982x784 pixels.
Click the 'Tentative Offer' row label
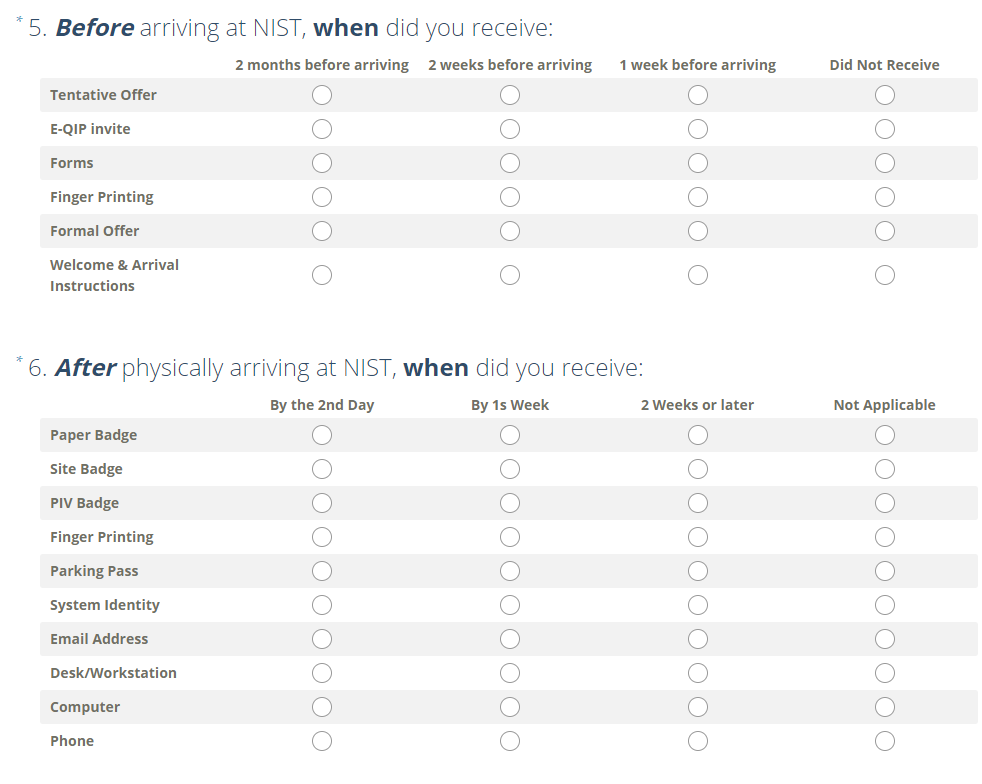tap(104, 95)
